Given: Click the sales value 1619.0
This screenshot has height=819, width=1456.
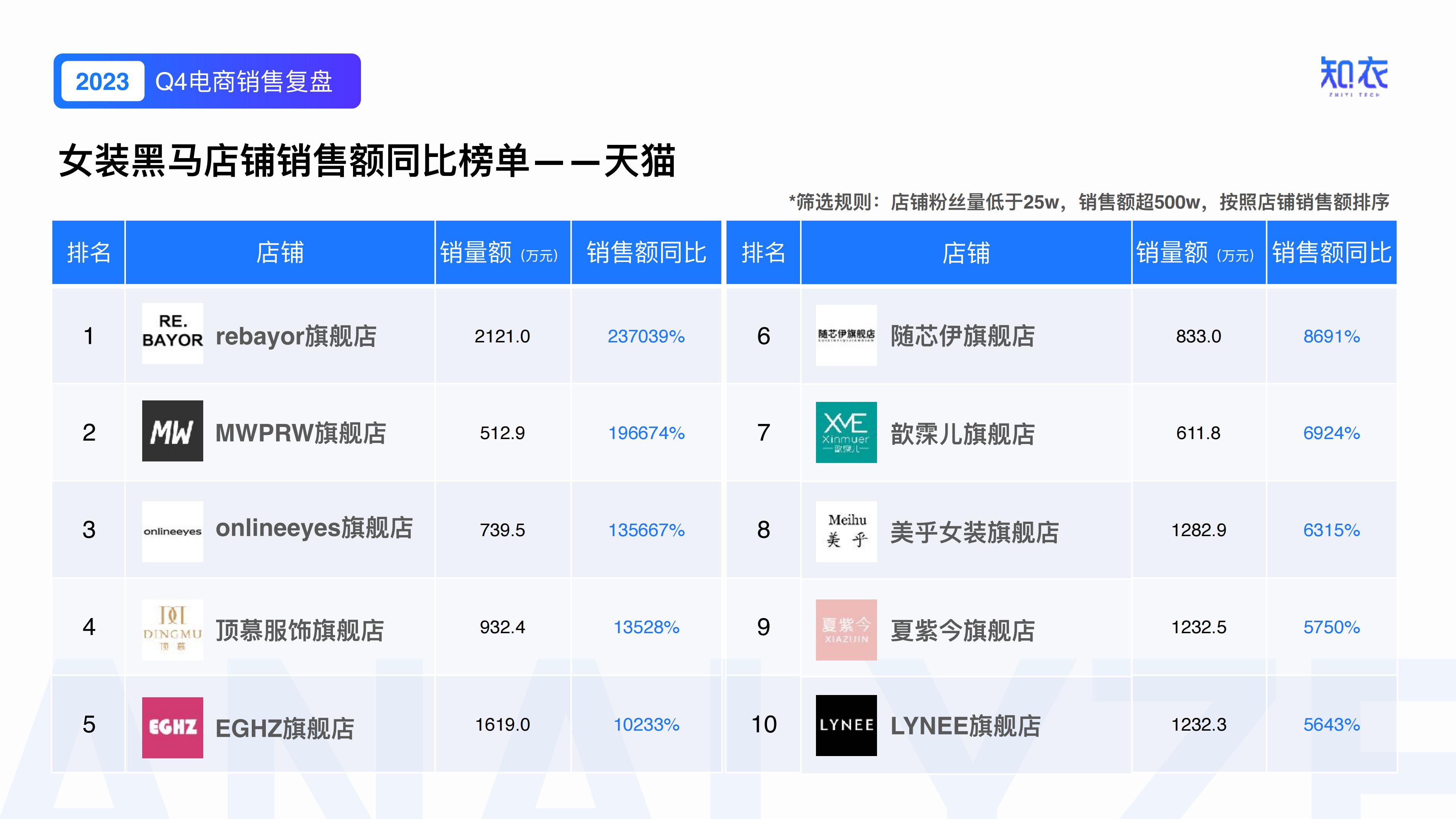Looking at the screenshot, I should (x=502, y=725).
